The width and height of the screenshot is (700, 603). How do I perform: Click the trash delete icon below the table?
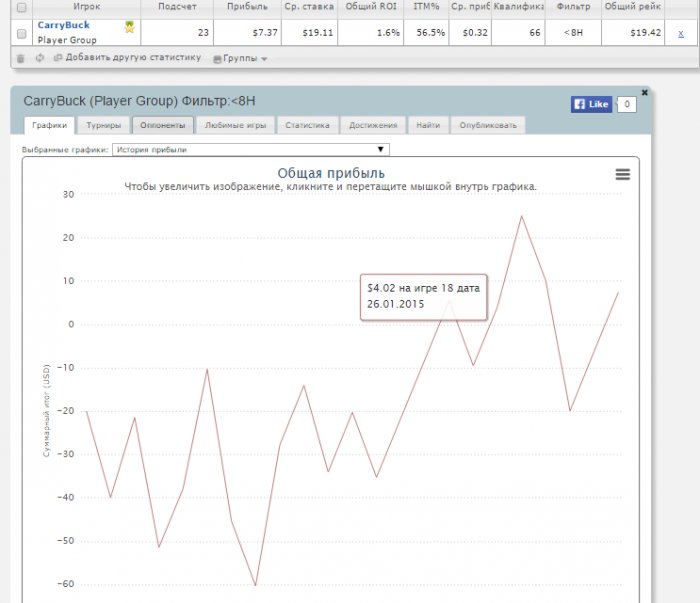[20, 58]
